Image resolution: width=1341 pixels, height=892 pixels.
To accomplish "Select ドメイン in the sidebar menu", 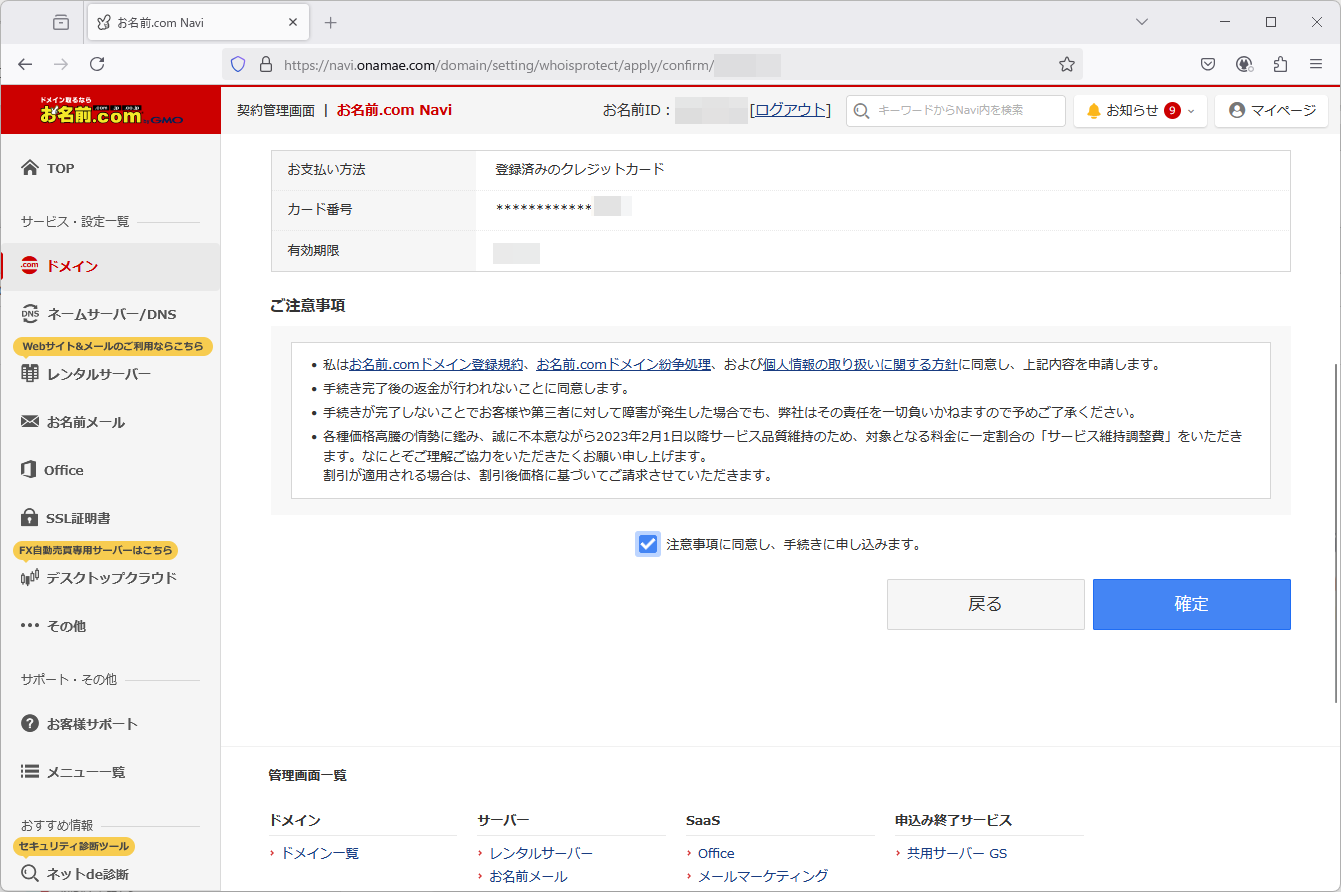I will [x=72, y=266].
